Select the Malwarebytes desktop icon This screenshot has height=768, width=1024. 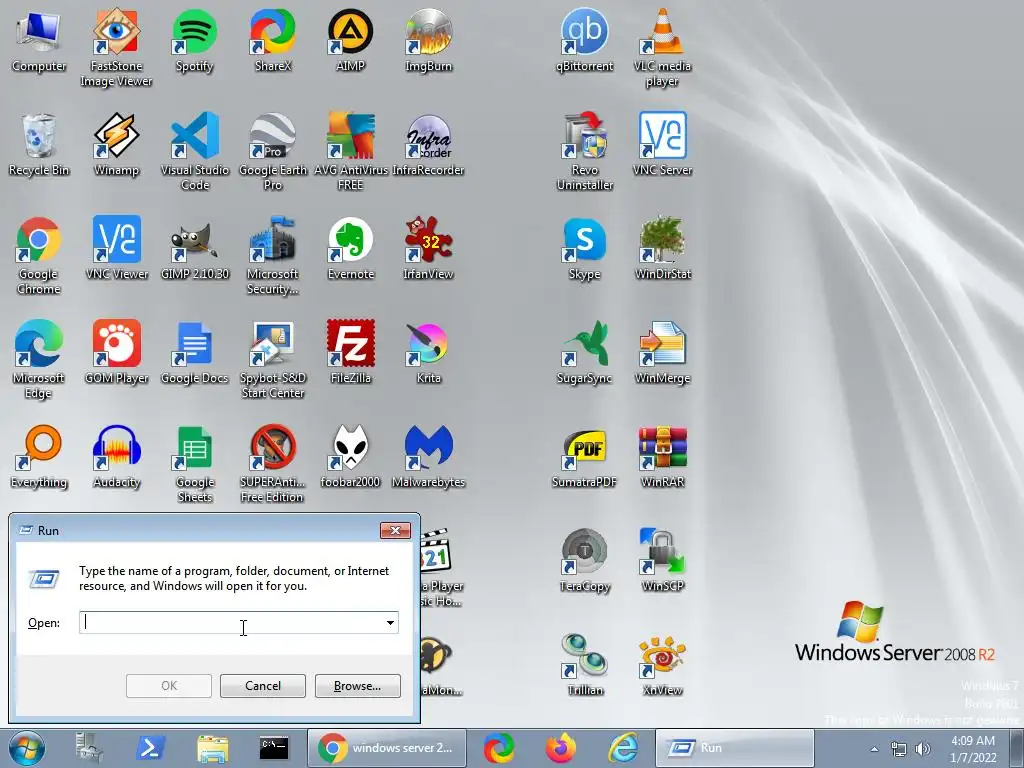tap(428, 456)
